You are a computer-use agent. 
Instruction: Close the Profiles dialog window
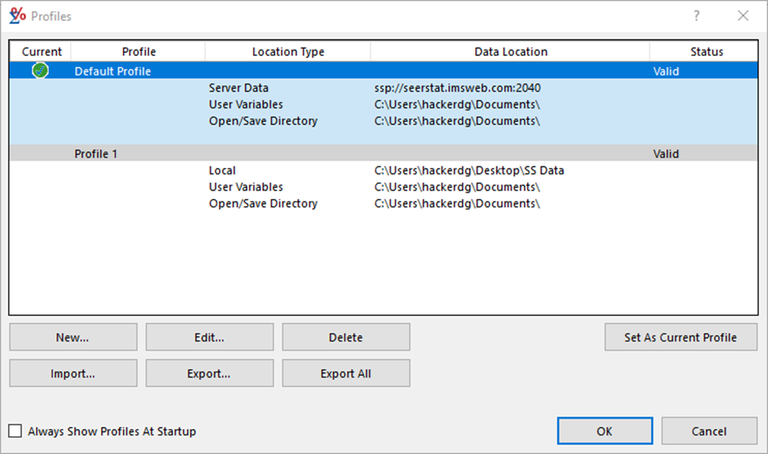(x=742, y=16)
